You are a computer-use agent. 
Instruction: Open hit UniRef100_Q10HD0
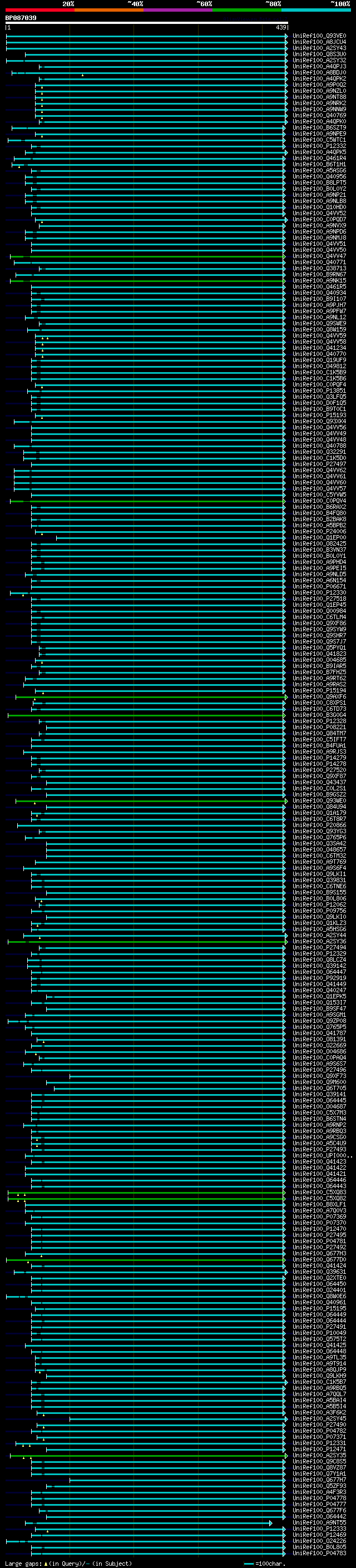pos(319,207)
